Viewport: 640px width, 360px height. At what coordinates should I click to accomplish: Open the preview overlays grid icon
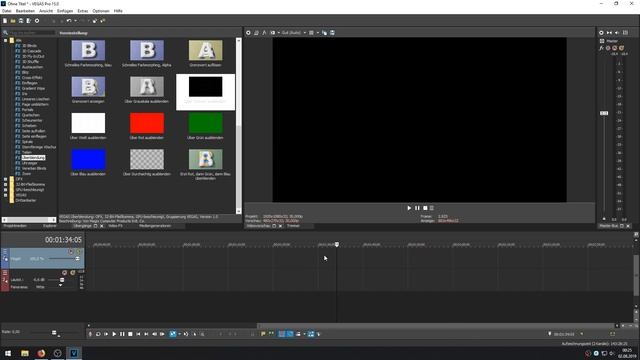(311, 33)
